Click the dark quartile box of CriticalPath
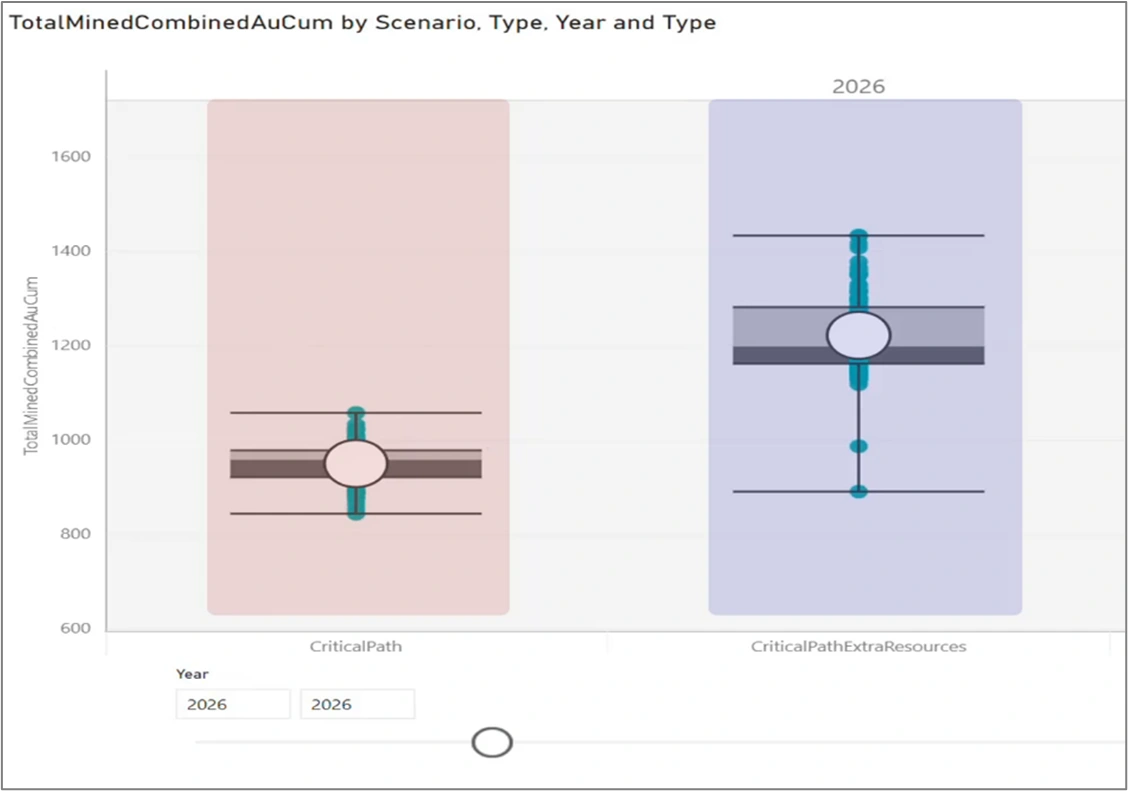The image size is (1128, 791). tap(432, 469)
